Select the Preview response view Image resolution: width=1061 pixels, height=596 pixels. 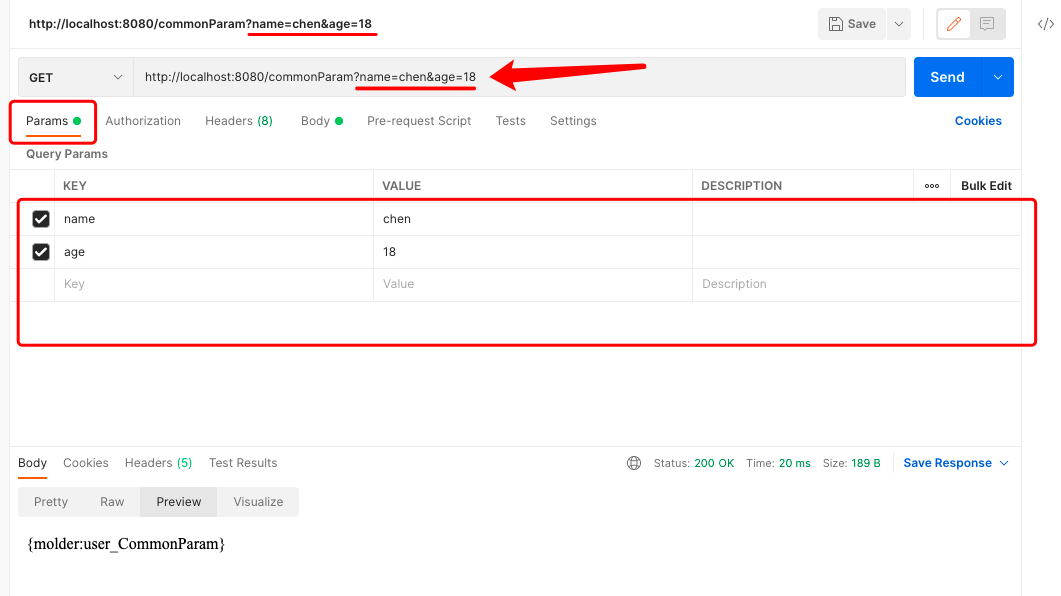(179, 502)
